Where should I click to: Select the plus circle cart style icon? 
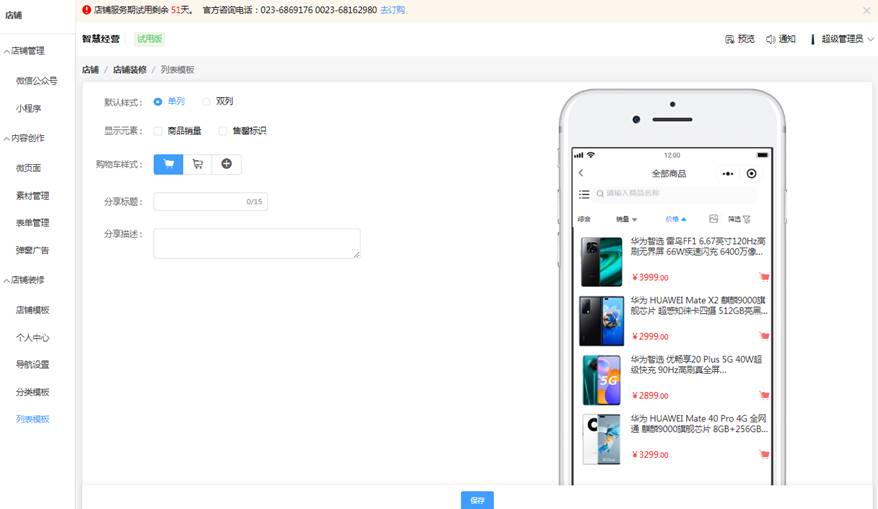[227, 164]
